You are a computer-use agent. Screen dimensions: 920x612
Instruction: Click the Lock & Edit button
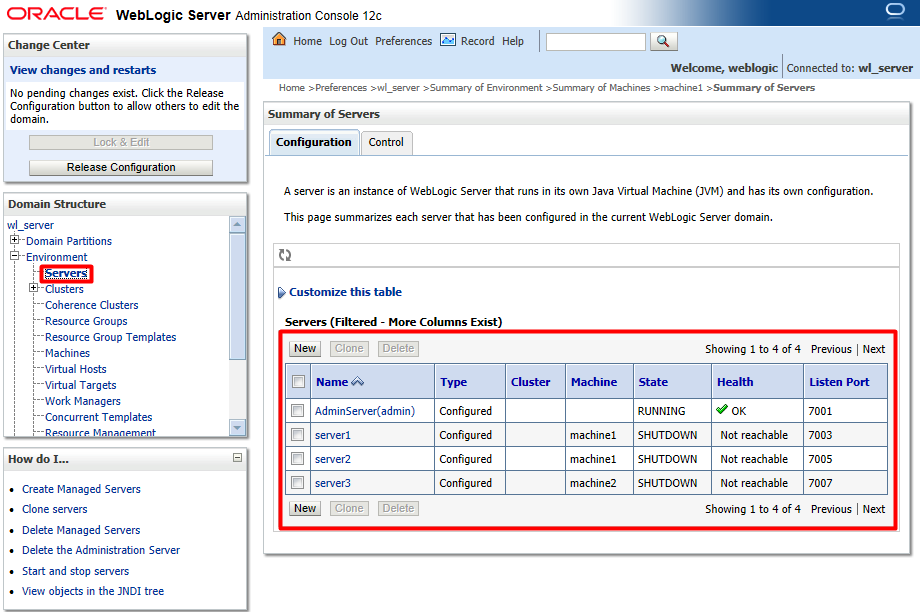[x=121, y=142]
